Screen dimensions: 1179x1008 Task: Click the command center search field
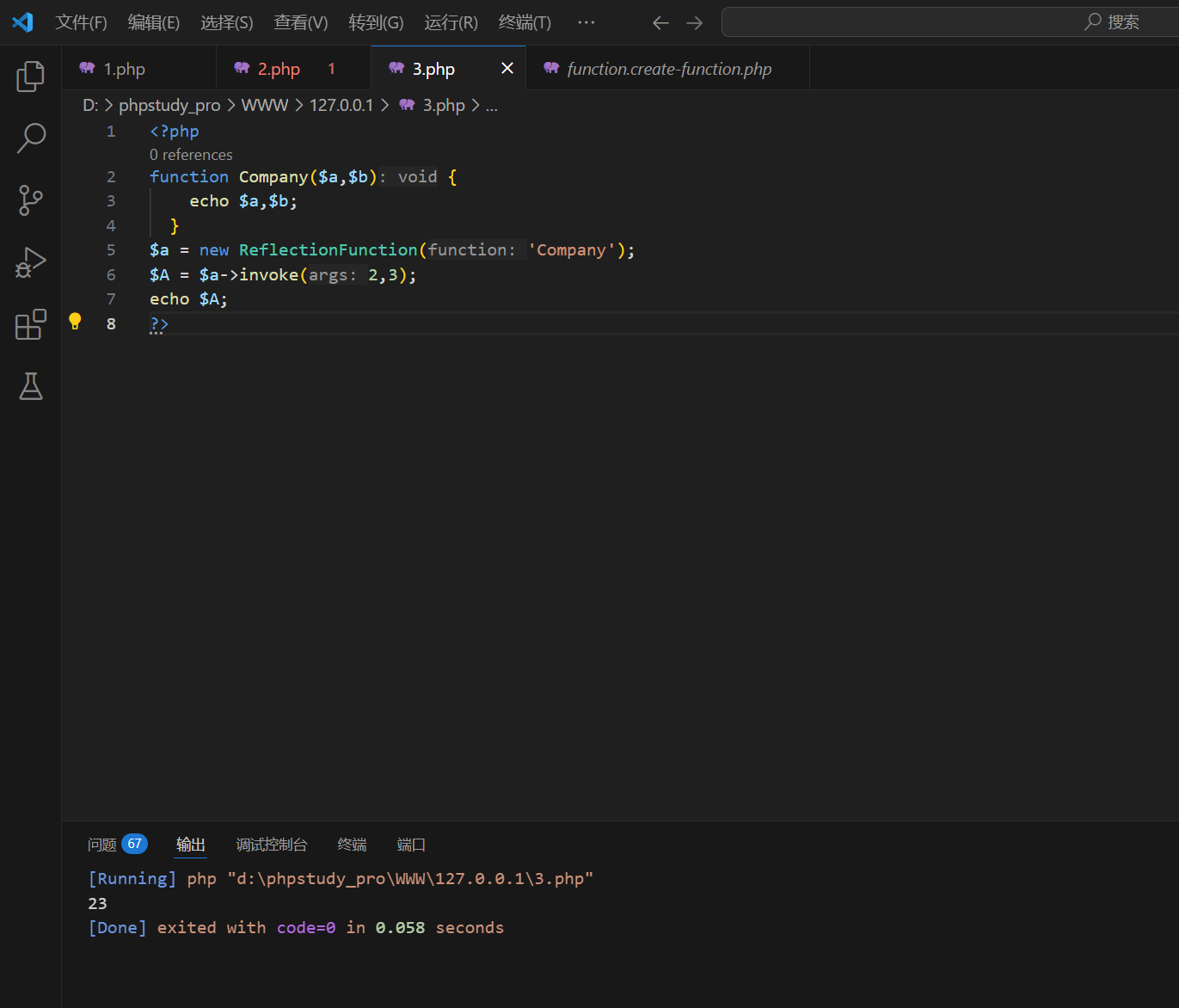tap(950, 22)
